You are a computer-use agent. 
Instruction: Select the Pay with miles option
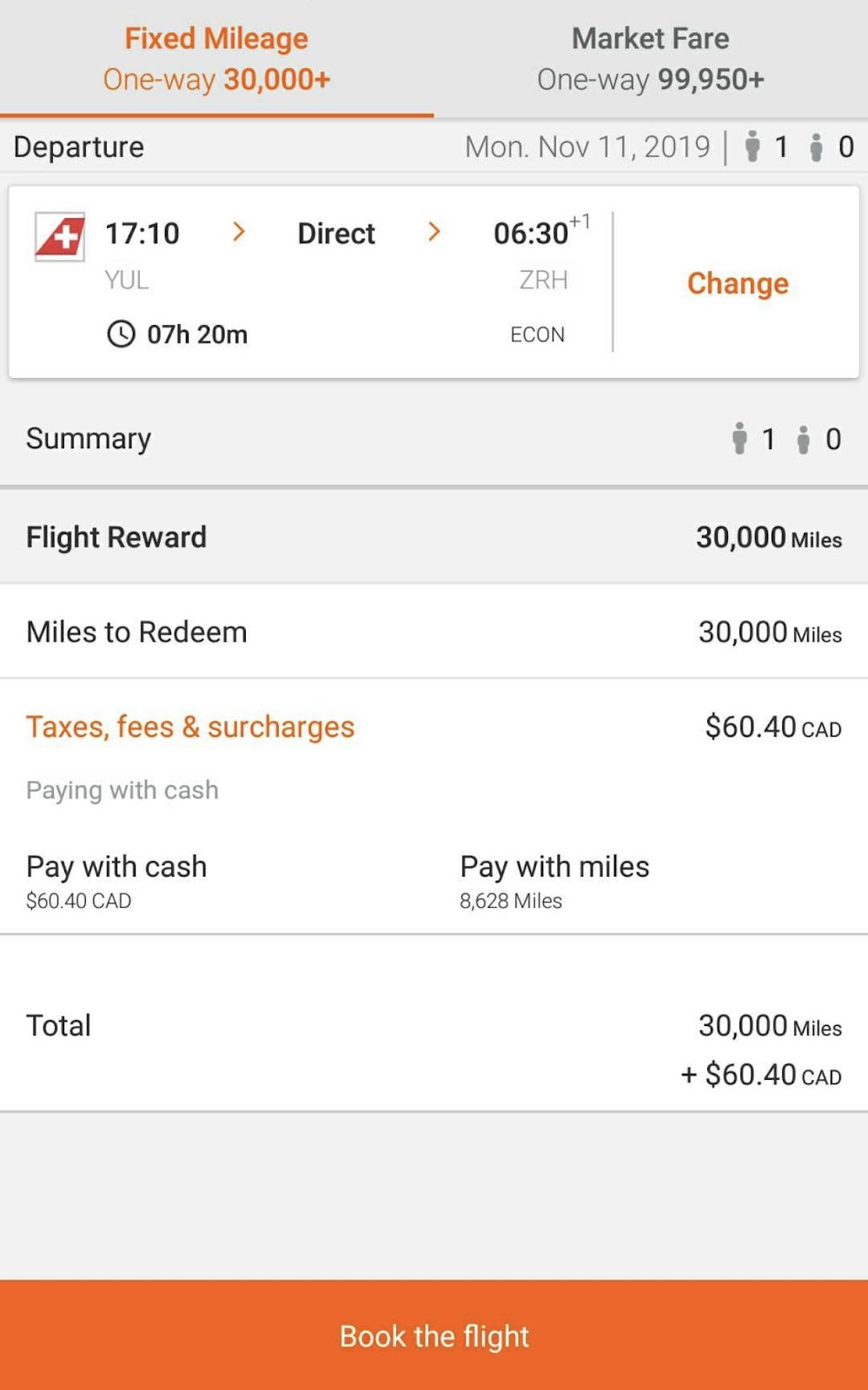554,880
